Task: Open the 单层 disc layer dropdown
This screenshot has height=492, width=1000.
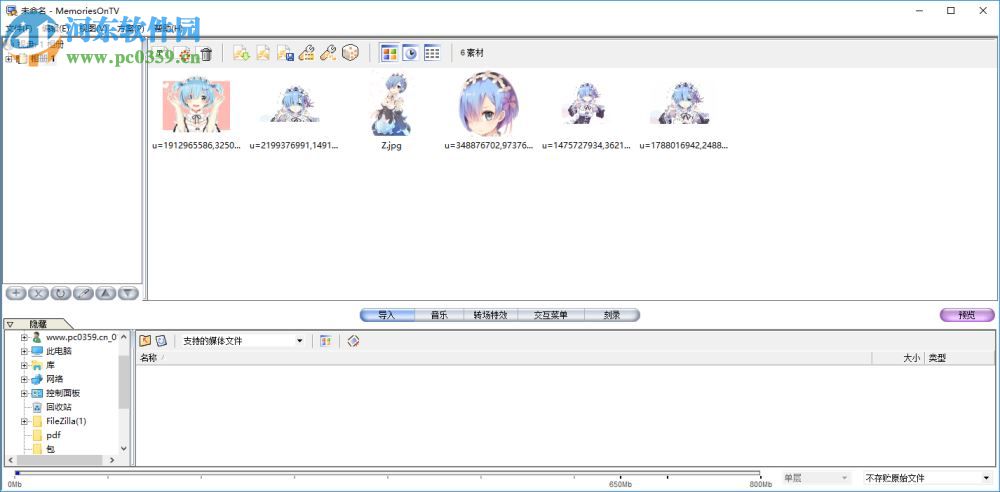Action: (x=817, y=478)
